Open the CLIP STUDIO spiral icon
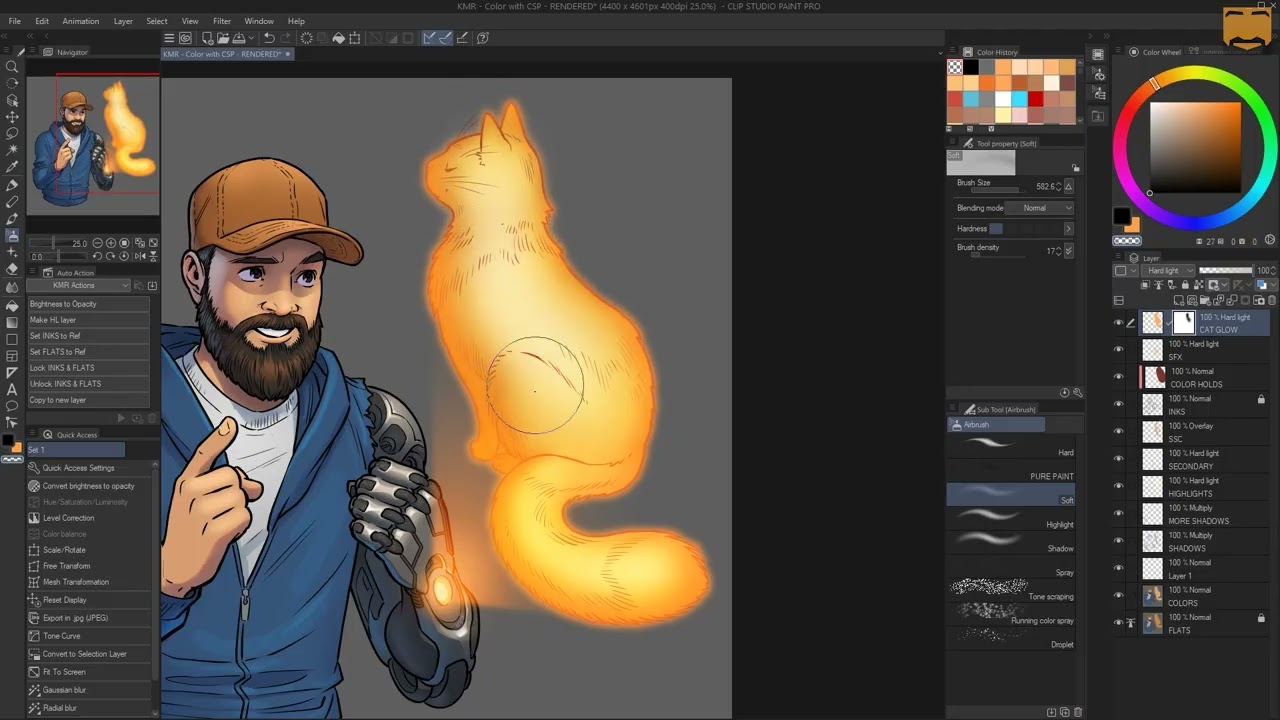Image resolution: width=1280 pixels, height=720 pixels. 185,38
